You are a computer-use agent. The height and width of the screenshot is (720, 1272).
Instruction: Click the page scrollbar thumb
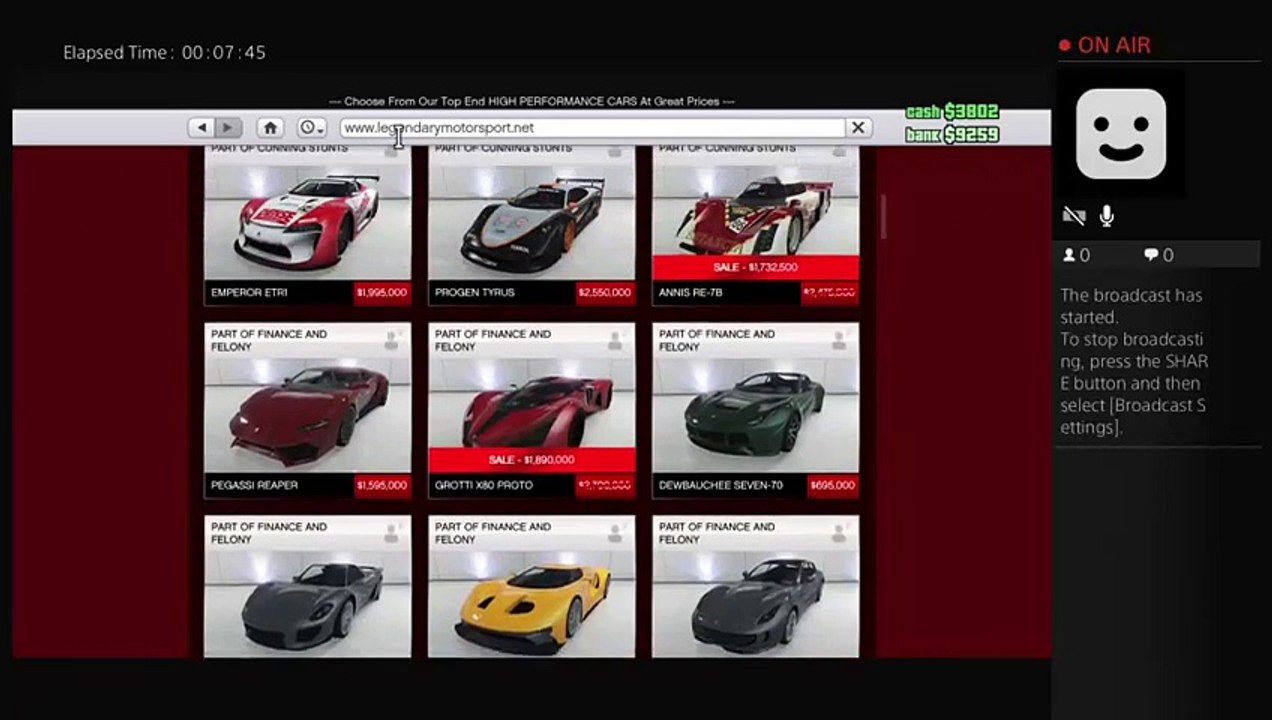pyautogui.click(x=884, y=217)
